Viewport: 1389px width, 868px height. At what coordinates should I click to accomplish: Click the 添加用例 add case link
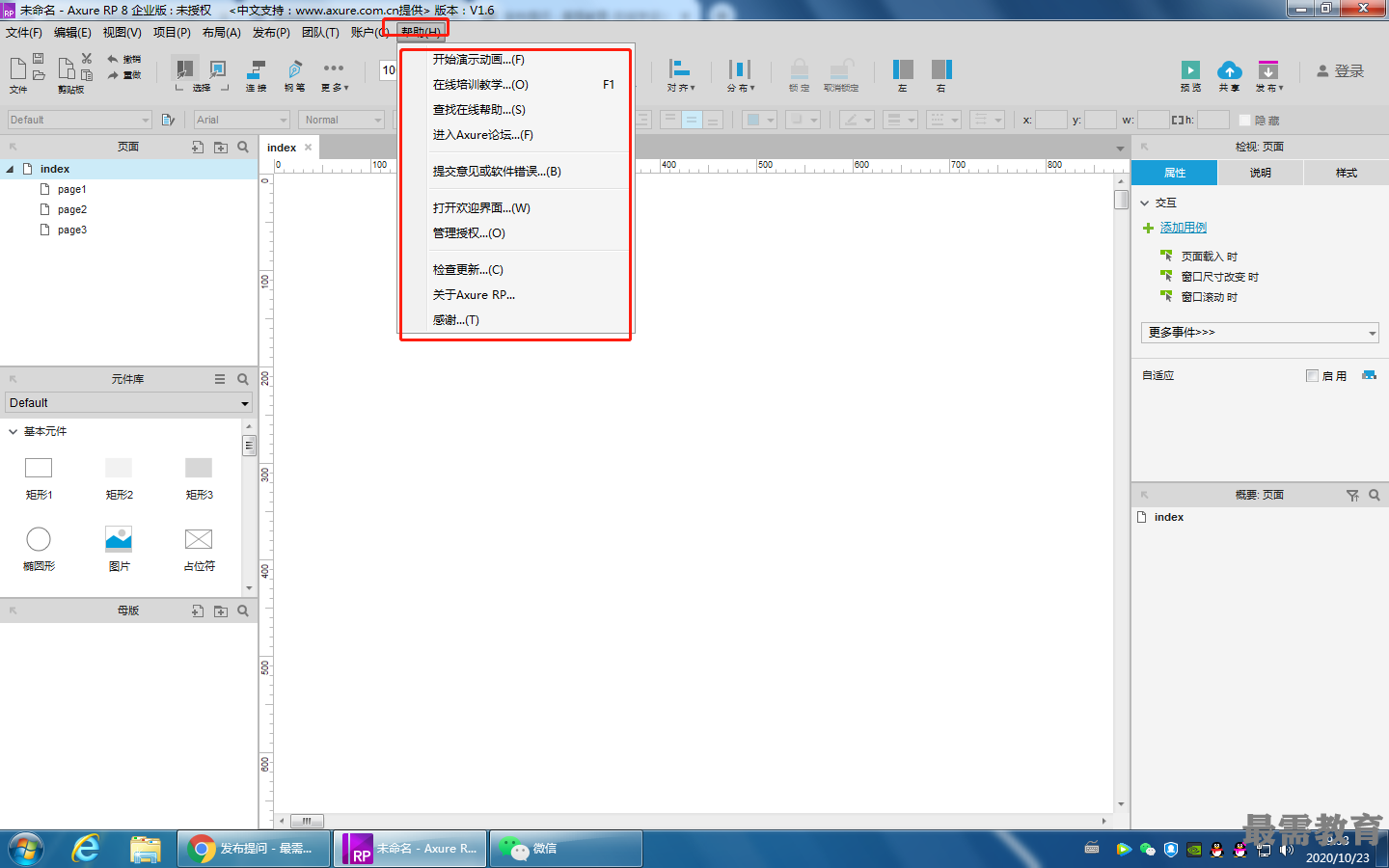click(x=1184, y=228)
